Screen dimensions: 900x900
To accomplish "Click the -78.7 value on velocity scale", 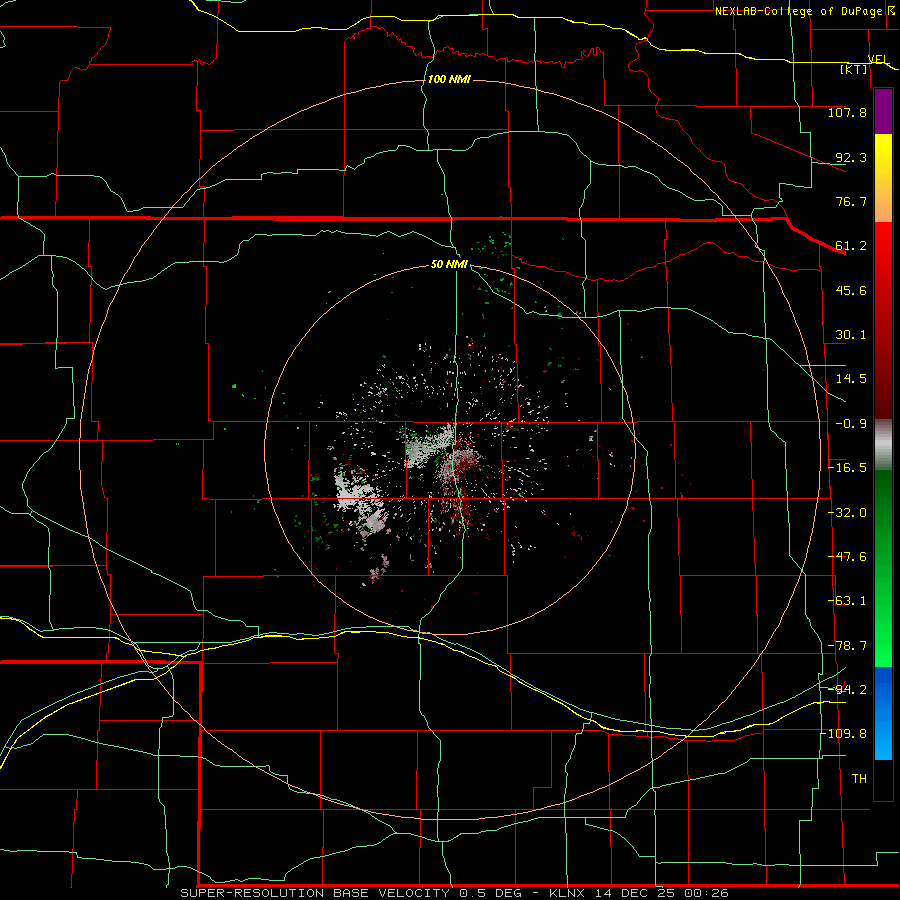I will pos(847,646).
